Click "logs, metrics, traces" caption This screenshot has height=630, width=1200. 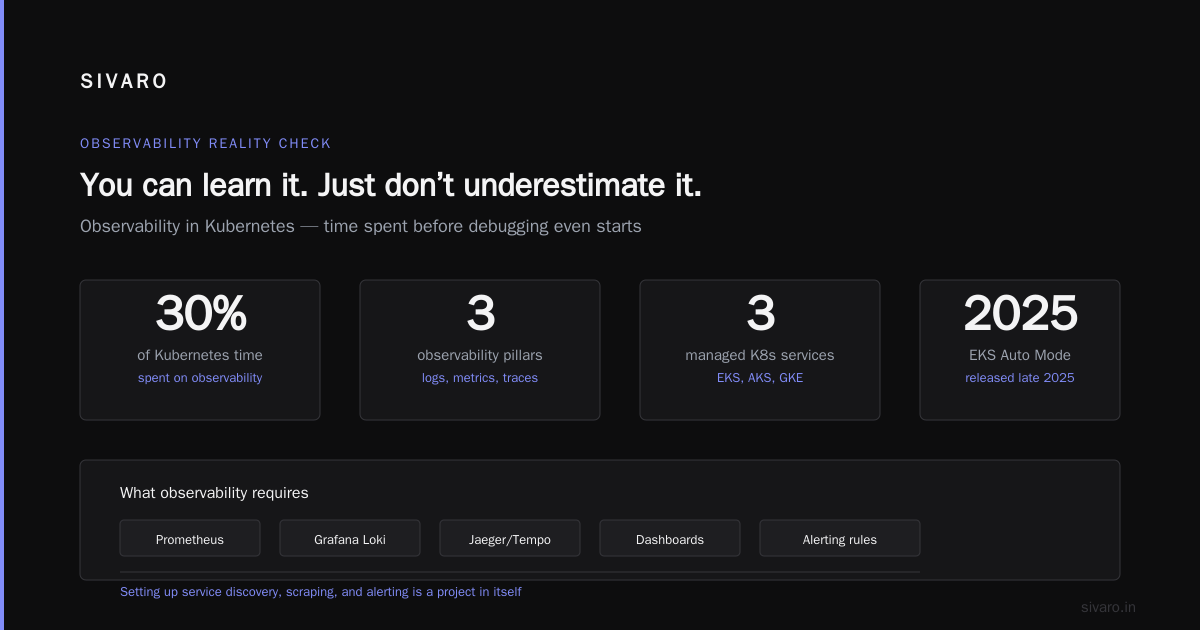tap(480, 378)
